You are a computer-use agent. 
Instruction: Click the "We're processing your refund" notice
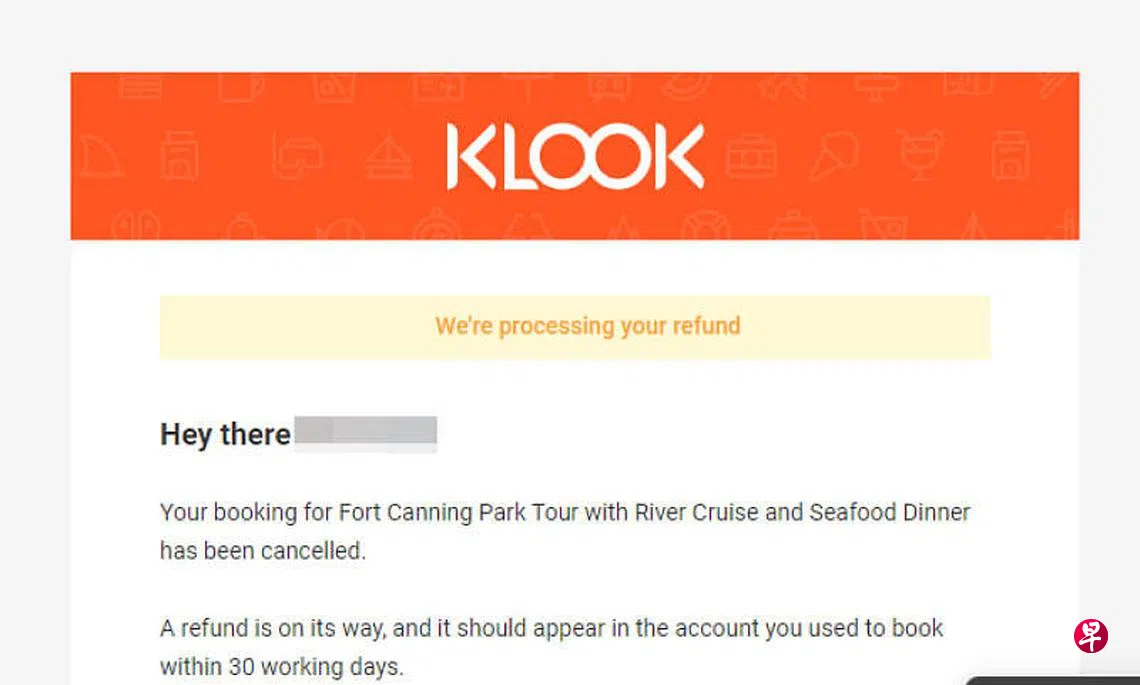[x=587, y=326]
